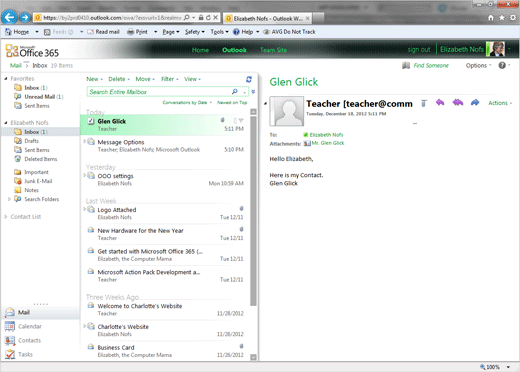Open the browser Favorites star icon

(502, 18)
